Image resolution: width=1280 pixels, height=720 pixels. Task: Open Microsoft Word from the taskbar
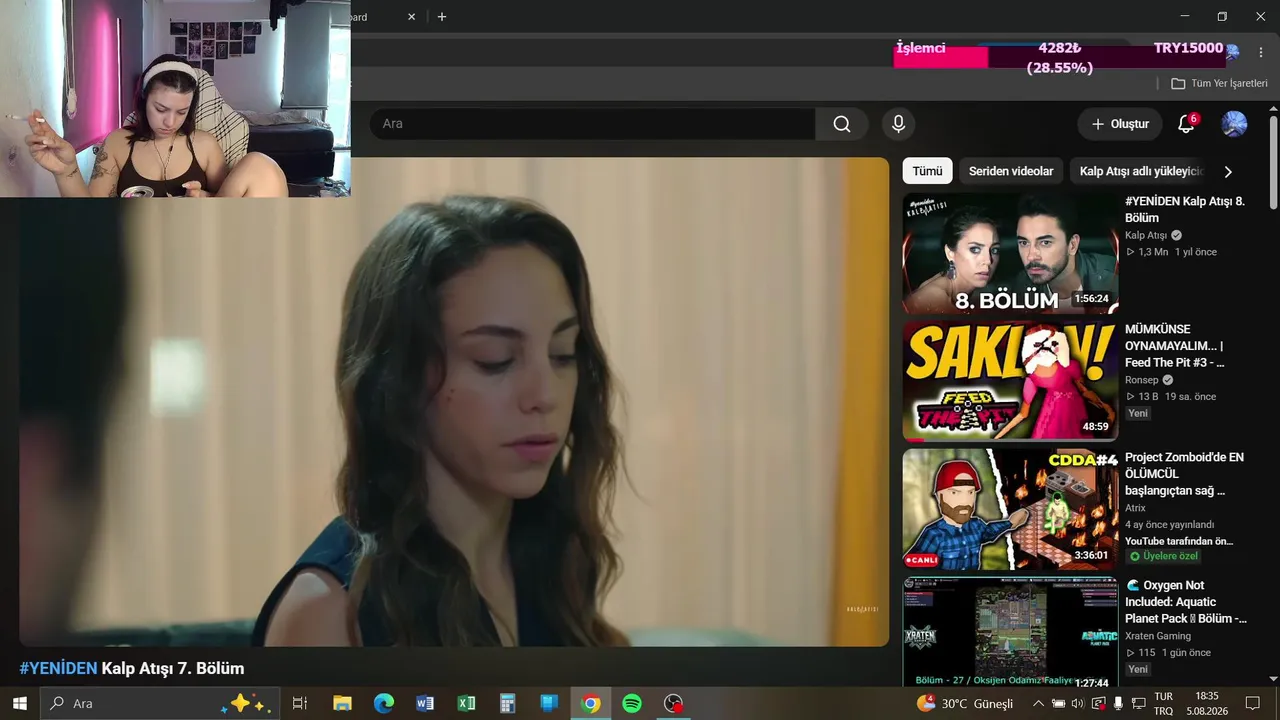(x=425, y=703)
